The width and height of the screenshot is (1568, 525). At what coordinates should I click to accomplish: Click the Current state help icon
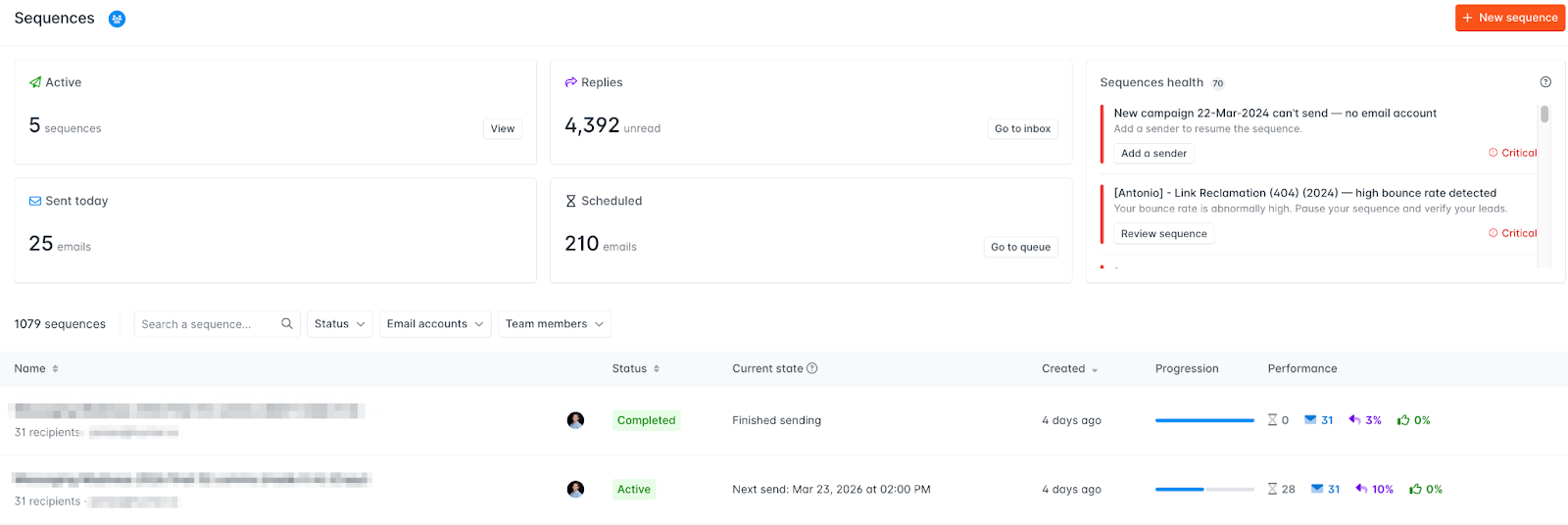tap(811, 368)
